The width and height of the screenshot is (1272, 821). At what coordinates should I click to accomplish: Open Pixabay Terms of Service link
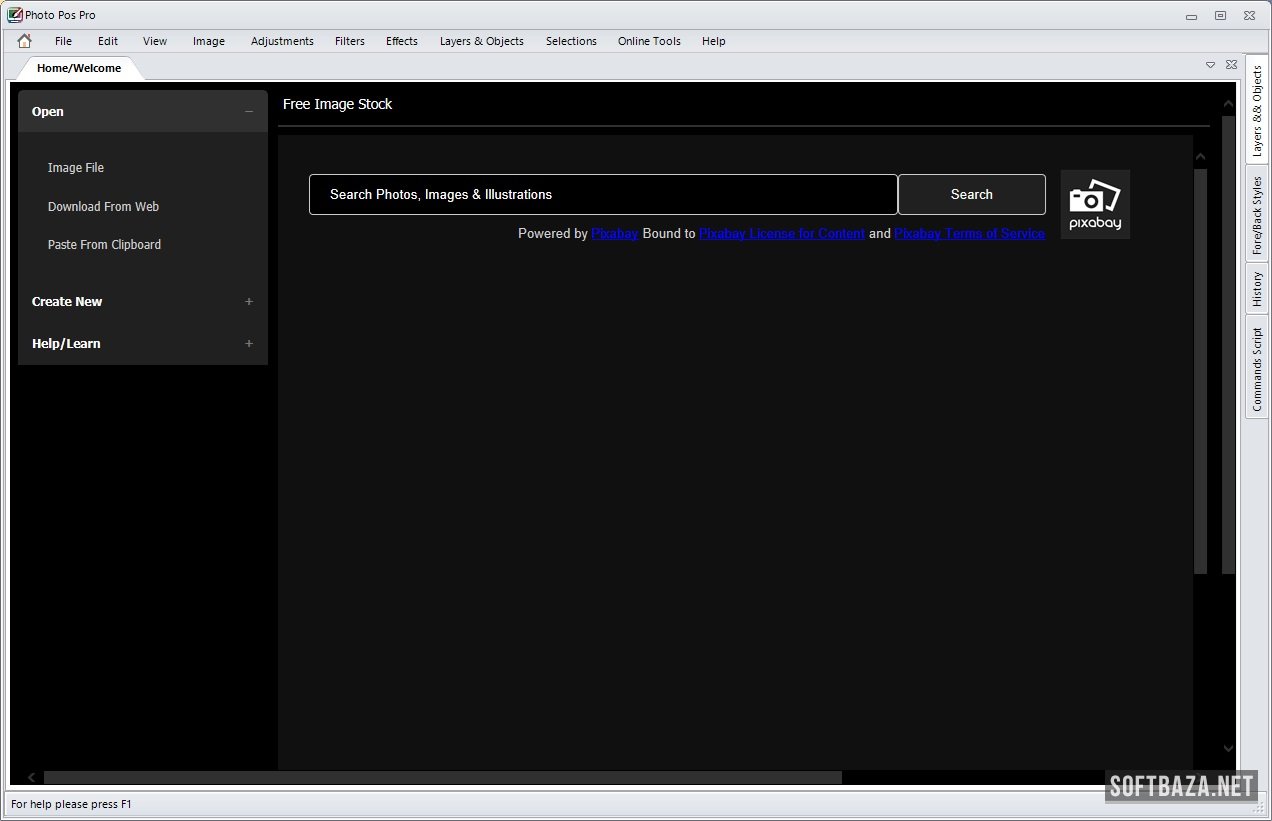pyautogui.click(x=969, y=234)
